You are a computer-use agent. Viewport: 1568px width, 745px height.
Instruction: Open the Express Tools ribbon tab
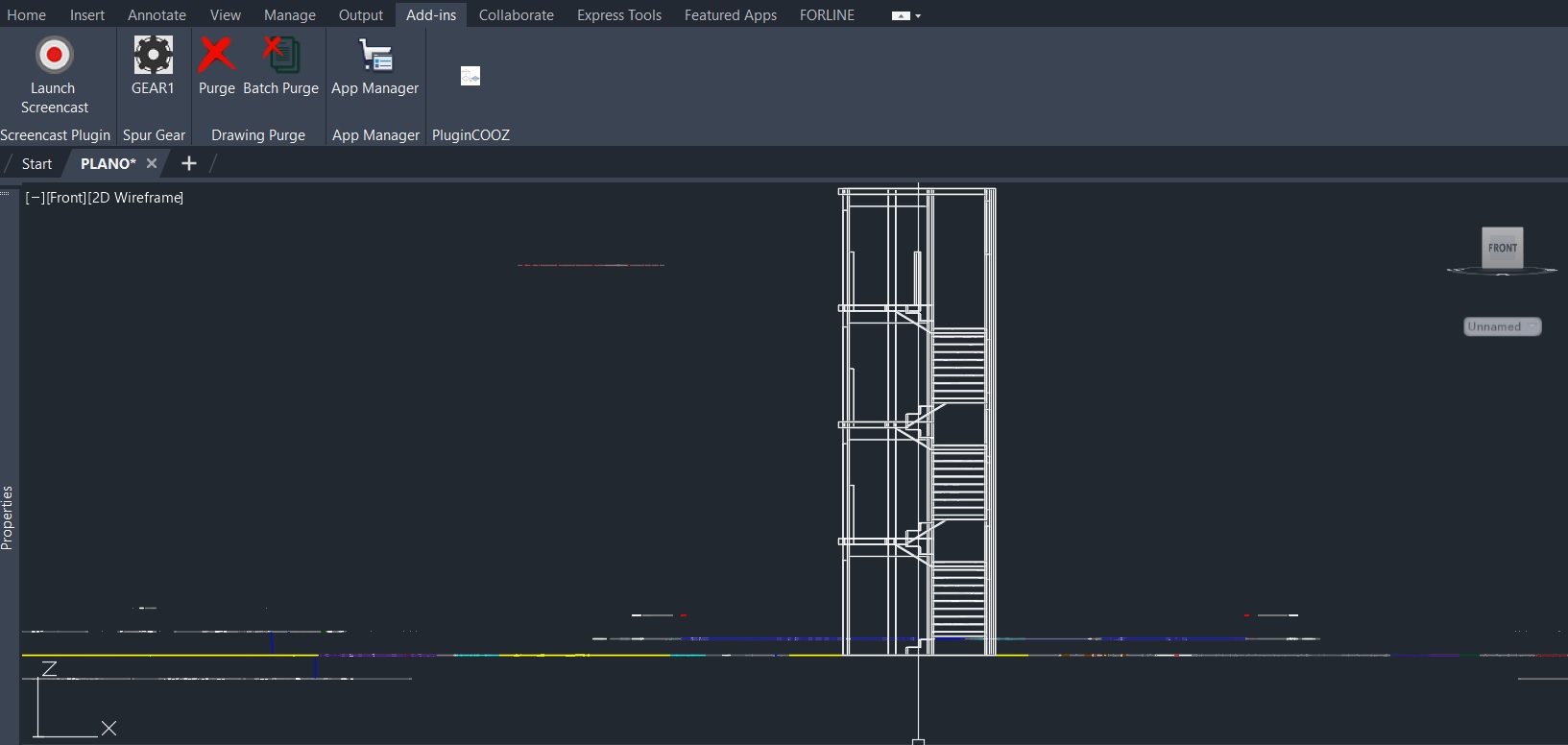coord(618,15)
